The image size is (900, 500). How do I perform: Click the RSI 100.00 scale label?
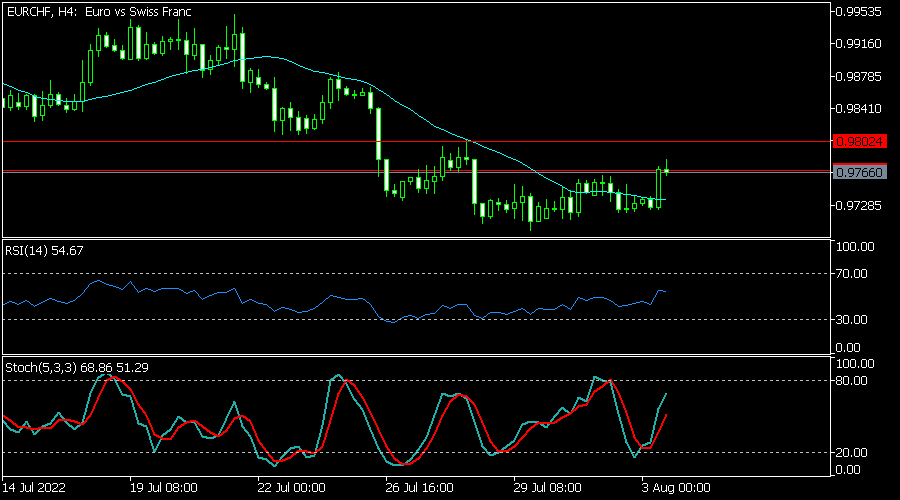tap(855, 247)
